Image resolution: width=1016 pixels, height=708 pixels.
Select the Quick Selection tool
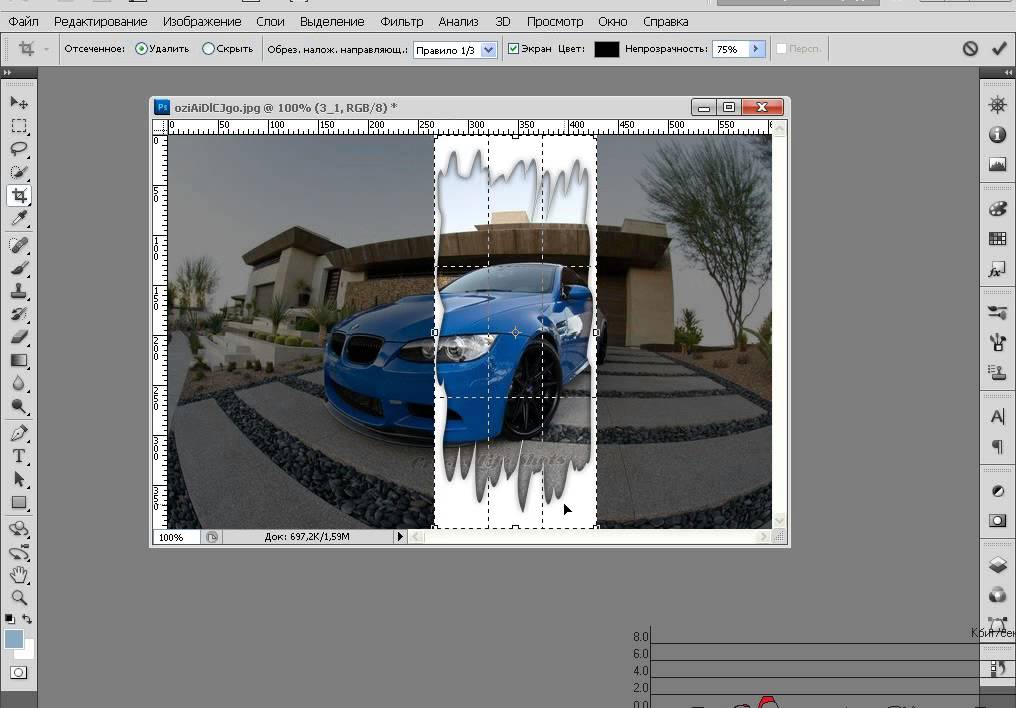(19, 172)
